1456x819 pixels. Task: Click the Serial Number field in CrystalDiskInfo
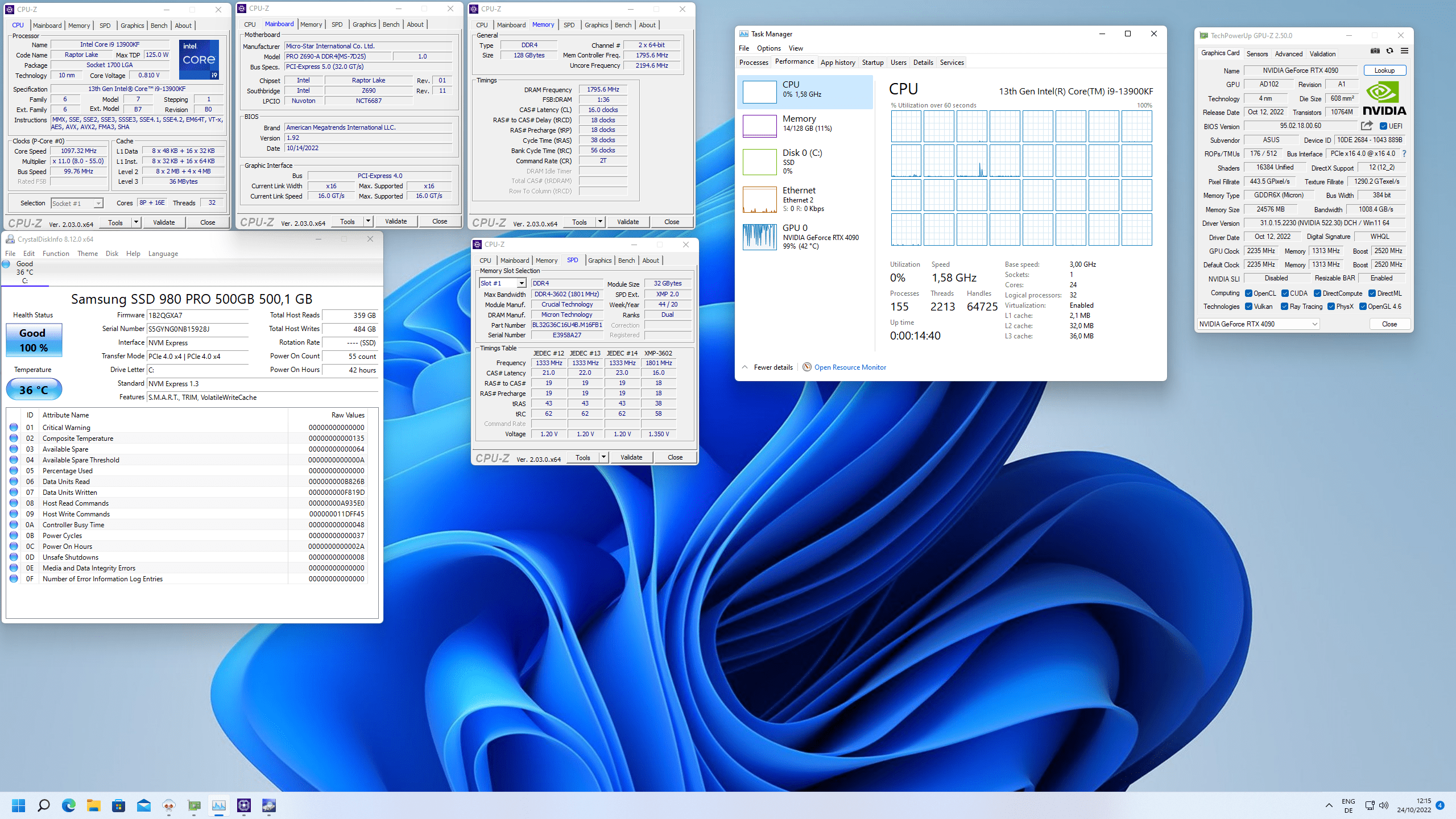tap(197, 329)
